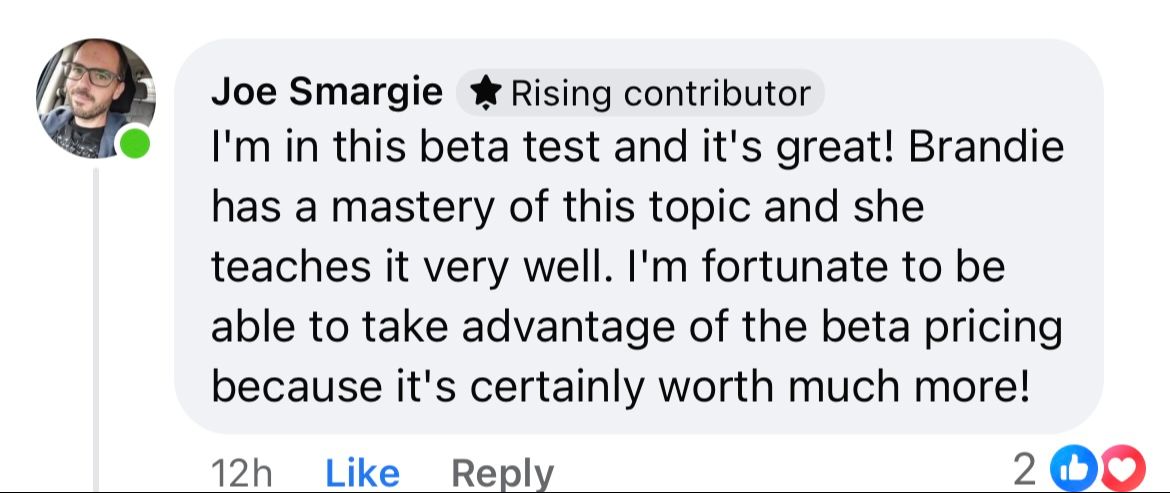1170x493 pixels.
Task: Open Joe Smargie's profile picture
Action: coord(95,97)
